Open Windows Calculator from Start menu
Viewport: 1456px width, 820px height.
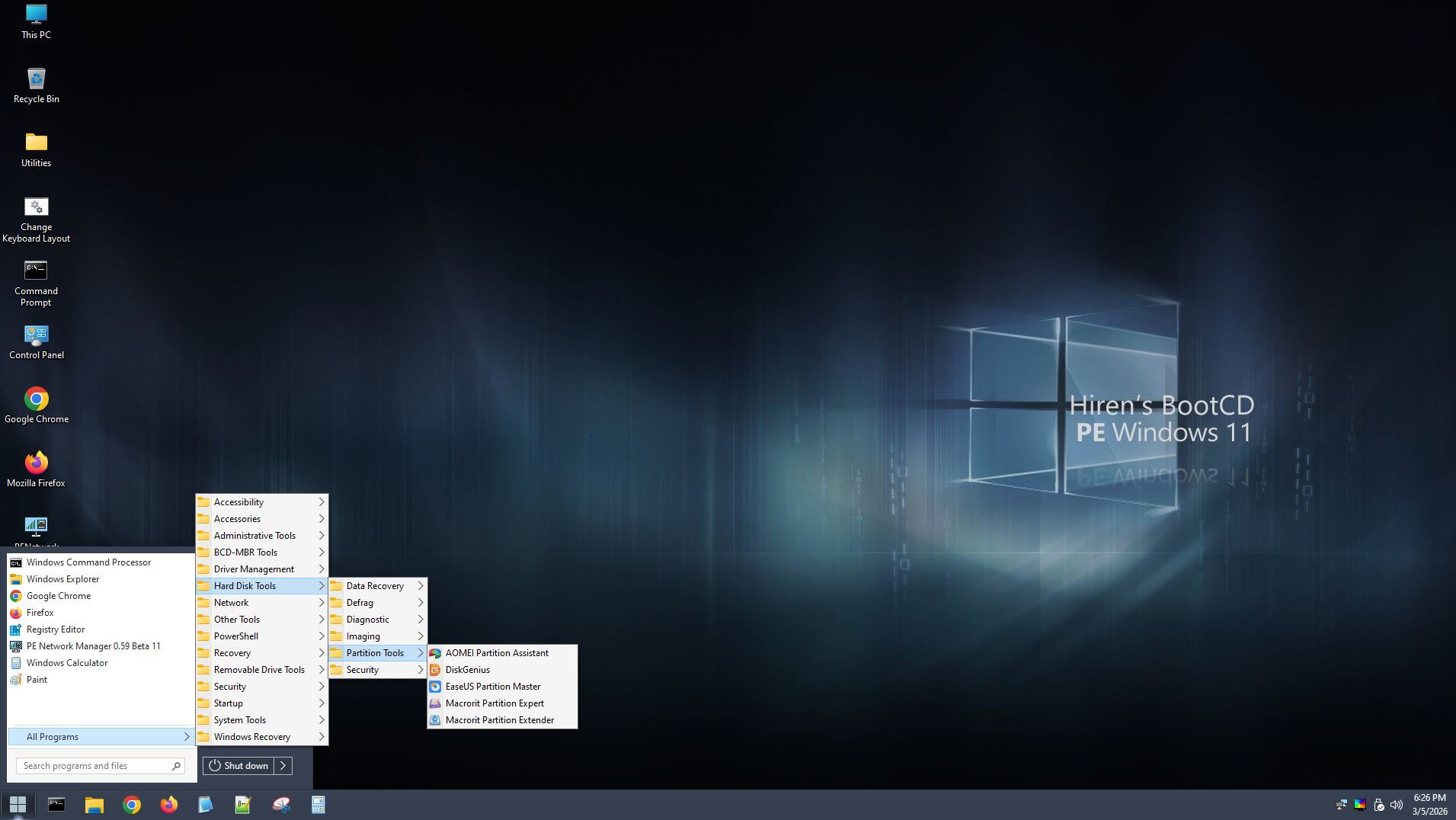[101, 663]
